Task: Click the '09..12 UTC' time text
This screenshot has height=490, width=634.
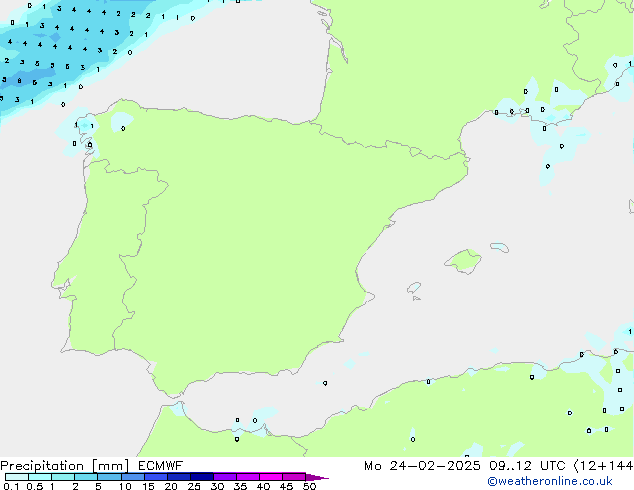Action: click(527, 466)
